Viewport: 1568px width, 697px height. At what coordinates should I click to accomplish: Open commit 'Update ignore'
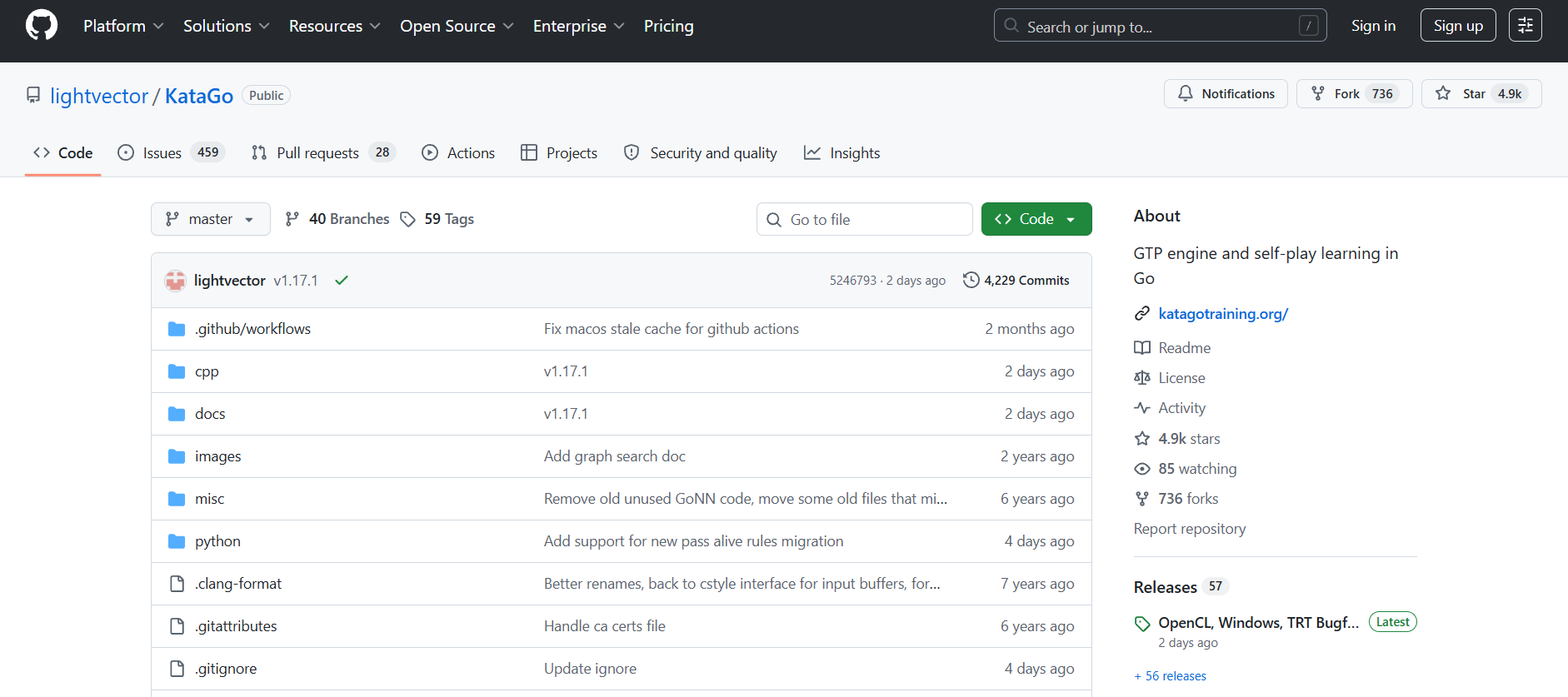point(590,669)
